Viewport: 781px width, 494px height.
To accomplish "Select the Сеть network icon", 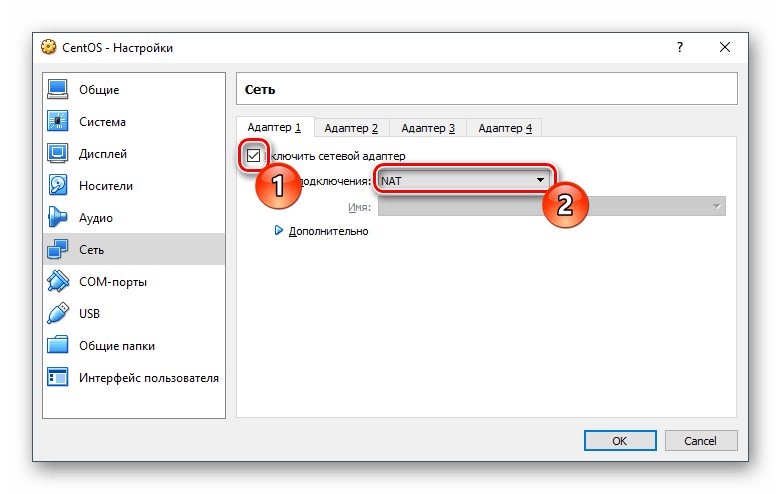I will 58,249.
